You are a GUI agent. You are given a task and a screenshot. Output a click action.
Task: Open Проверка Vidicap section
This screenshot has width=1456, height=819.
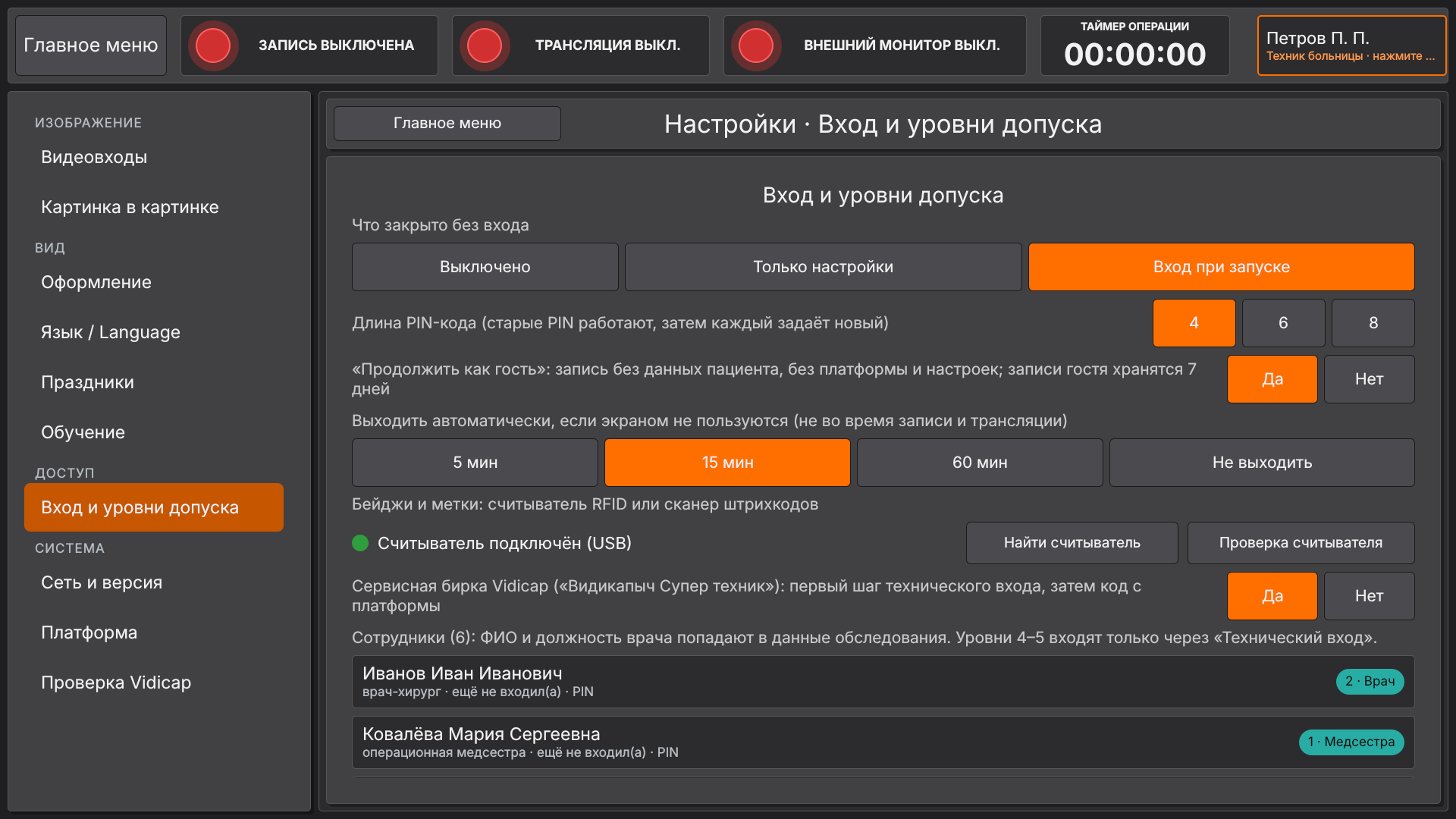[154, 682]
